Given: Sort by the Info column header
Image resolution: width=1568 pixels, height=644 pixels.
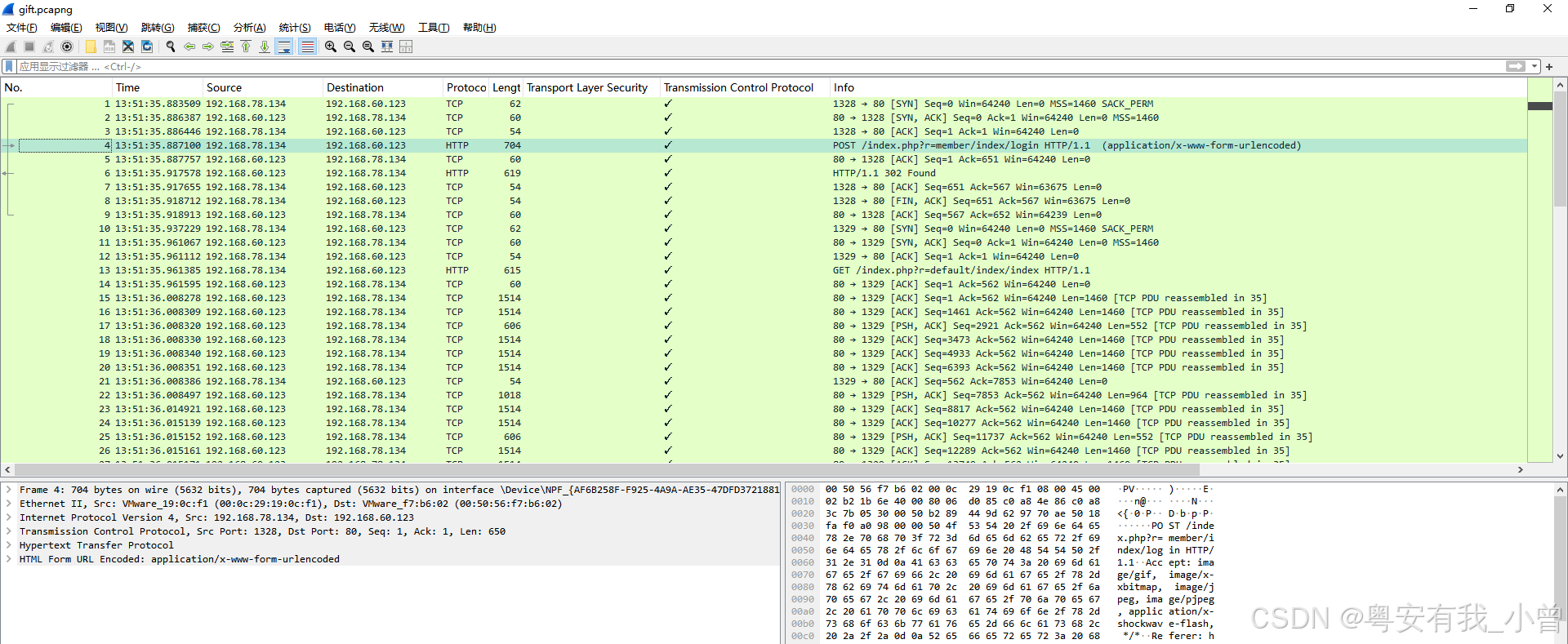Looking at the screenshot, I should 1178,87.
